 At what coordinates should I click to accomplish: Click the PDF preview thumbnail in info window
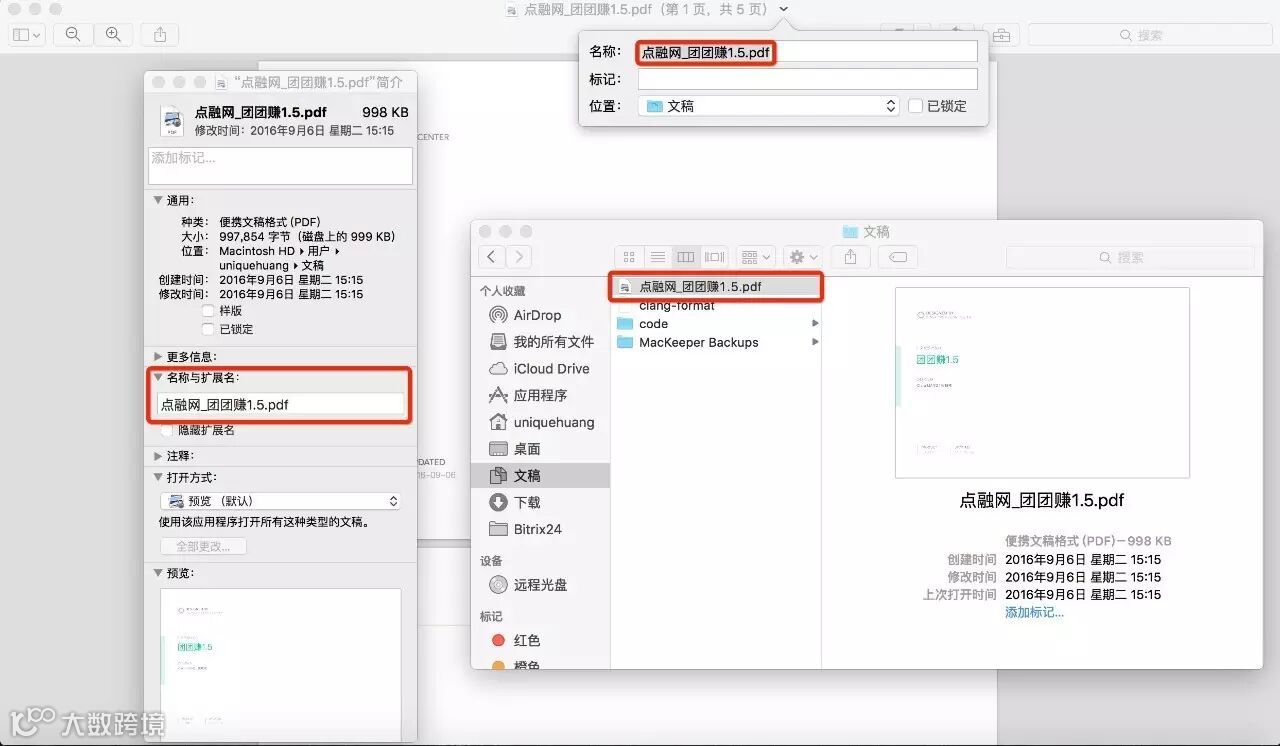(x=281, y=664)
